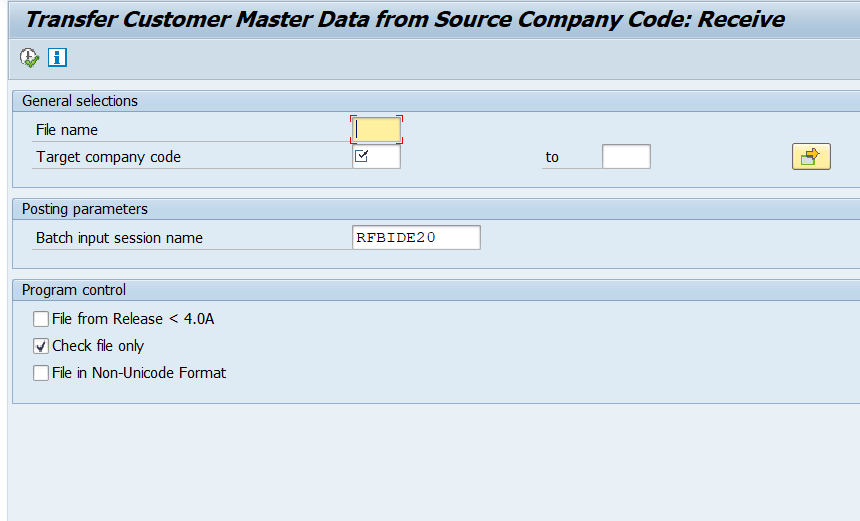This screenshot has width=860, height=521.
Task: Click the Target company code 'to' field
Action: click(626, 157)
